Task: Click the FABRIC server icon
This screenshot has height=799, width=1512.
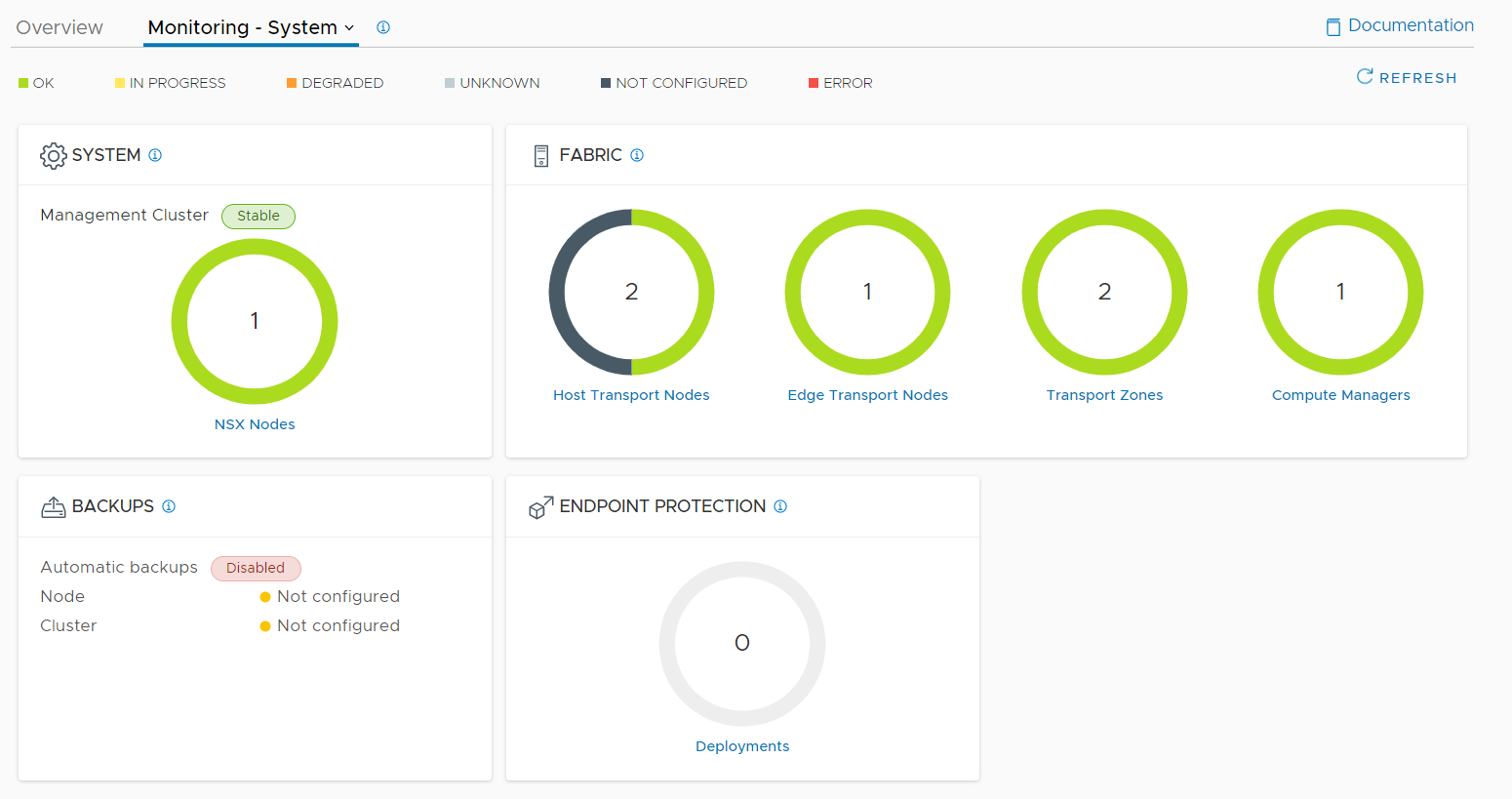Action: 541,156
